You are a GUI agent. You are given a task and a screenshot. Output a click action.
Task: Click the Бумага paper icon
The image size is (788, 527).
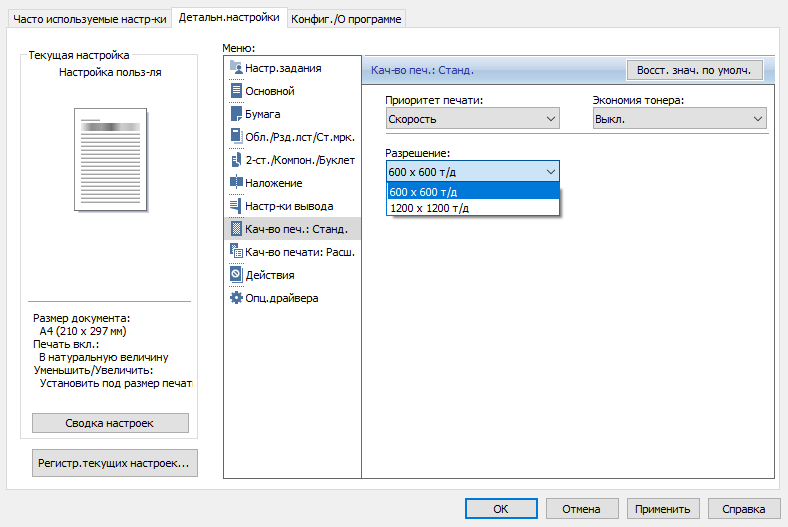(x=237, y=114)
